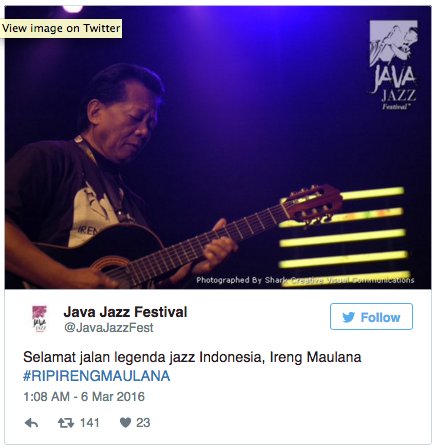The height and width of the screenshot is (448, 436).
Task: Click the Follow button label
Action: coord(380,317)
